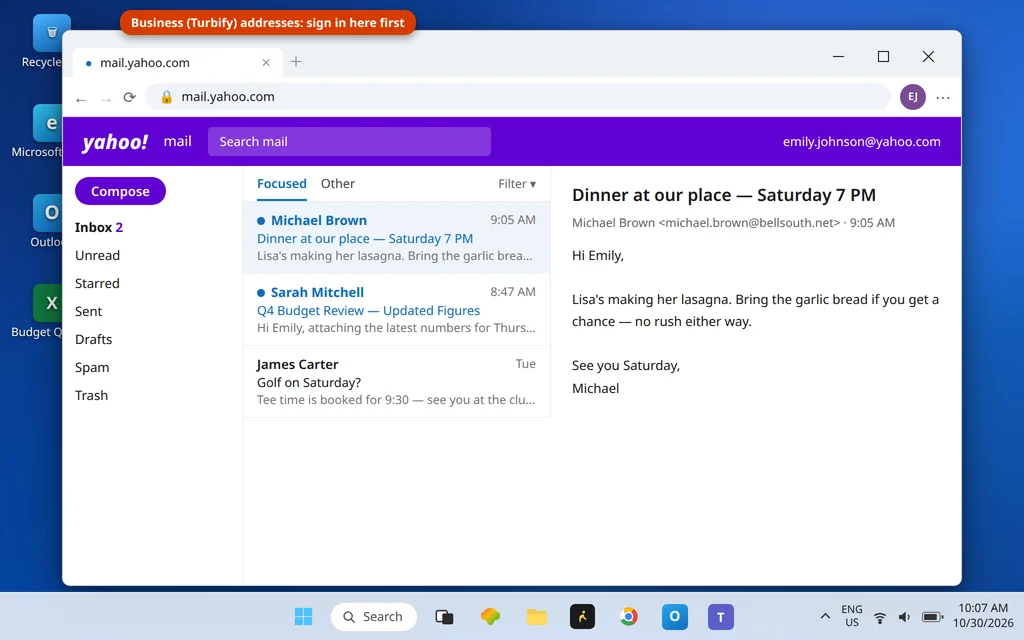Open the Trash folder
1024x640 pixels.
pos(91,396)
